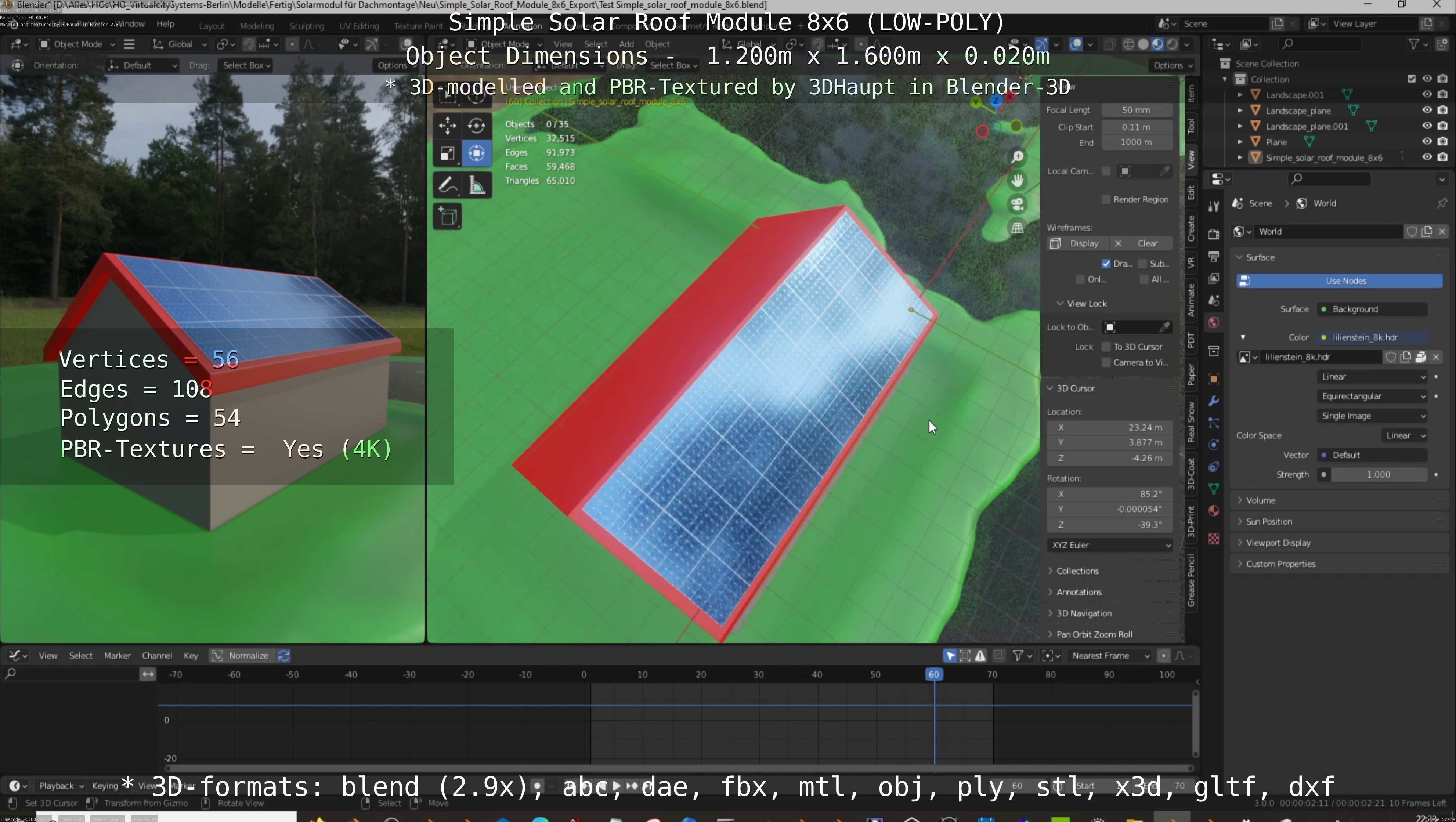Uncheck the Dra... wireframe checkbox
The height and width of the screenshot is (822, 1456).
(x=1106, y=264)
